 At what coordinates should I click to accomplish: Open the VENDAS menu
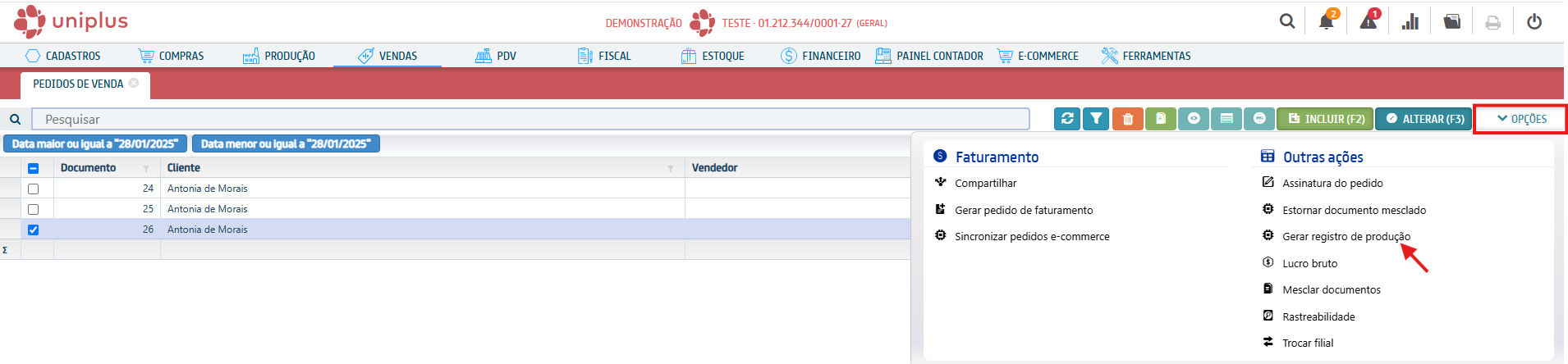pos(388,56)
